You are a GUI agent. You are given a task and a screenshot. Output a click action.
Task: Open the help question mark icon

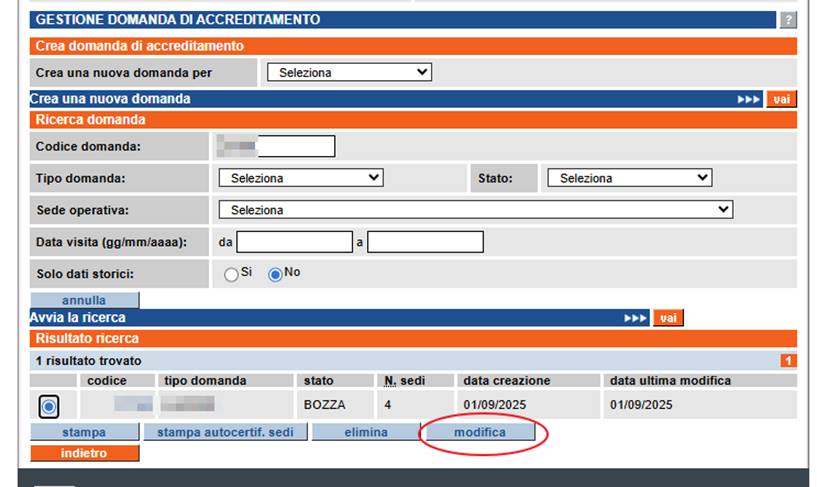pyautogui.click(x=788, y=20)
